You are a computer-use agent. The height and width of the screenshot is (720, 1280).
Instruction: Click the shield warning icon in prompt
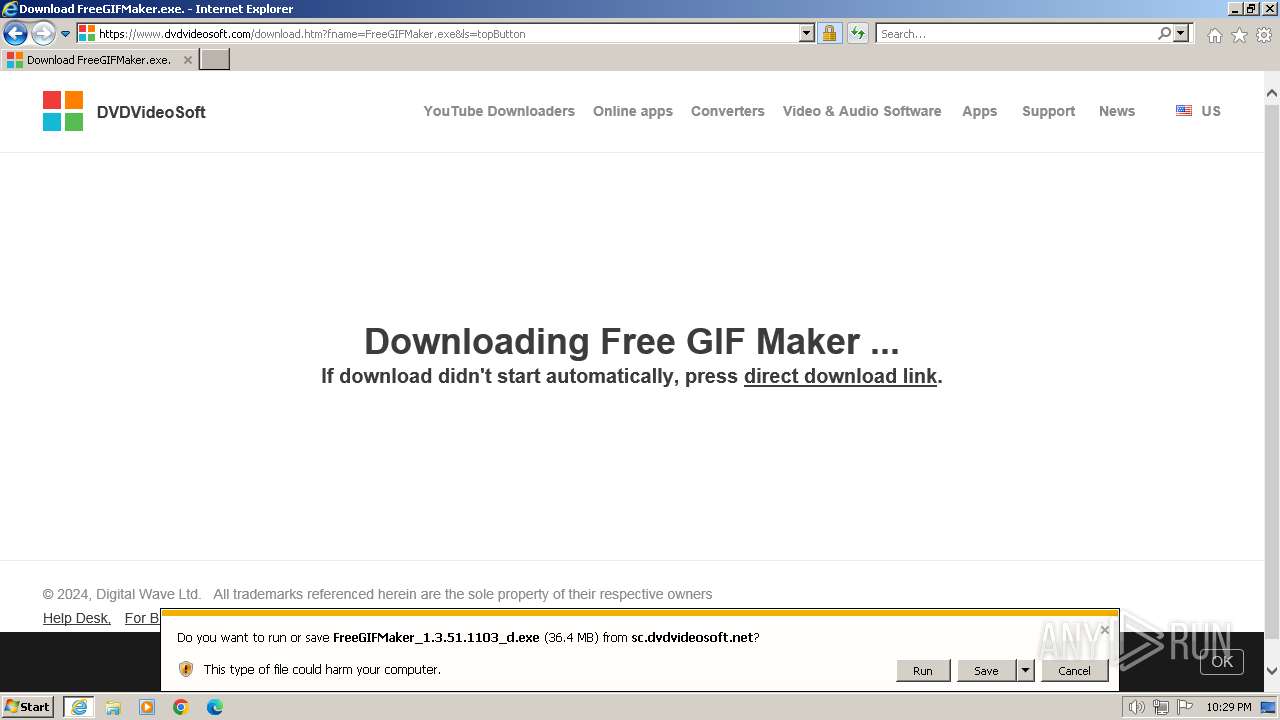tap(186, 669)
